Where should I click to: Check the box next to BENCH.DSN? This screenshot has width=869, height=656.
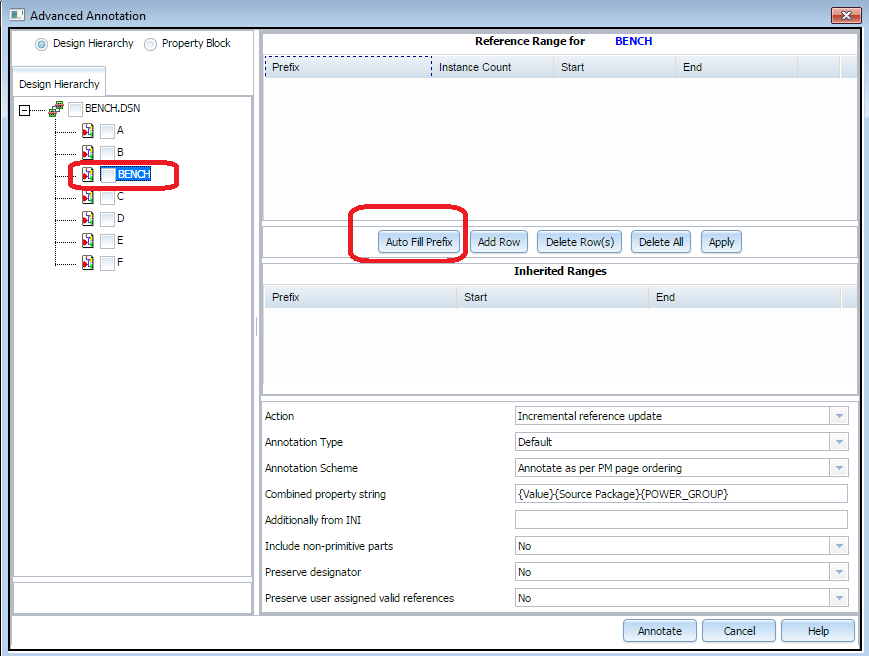[75, 108]
